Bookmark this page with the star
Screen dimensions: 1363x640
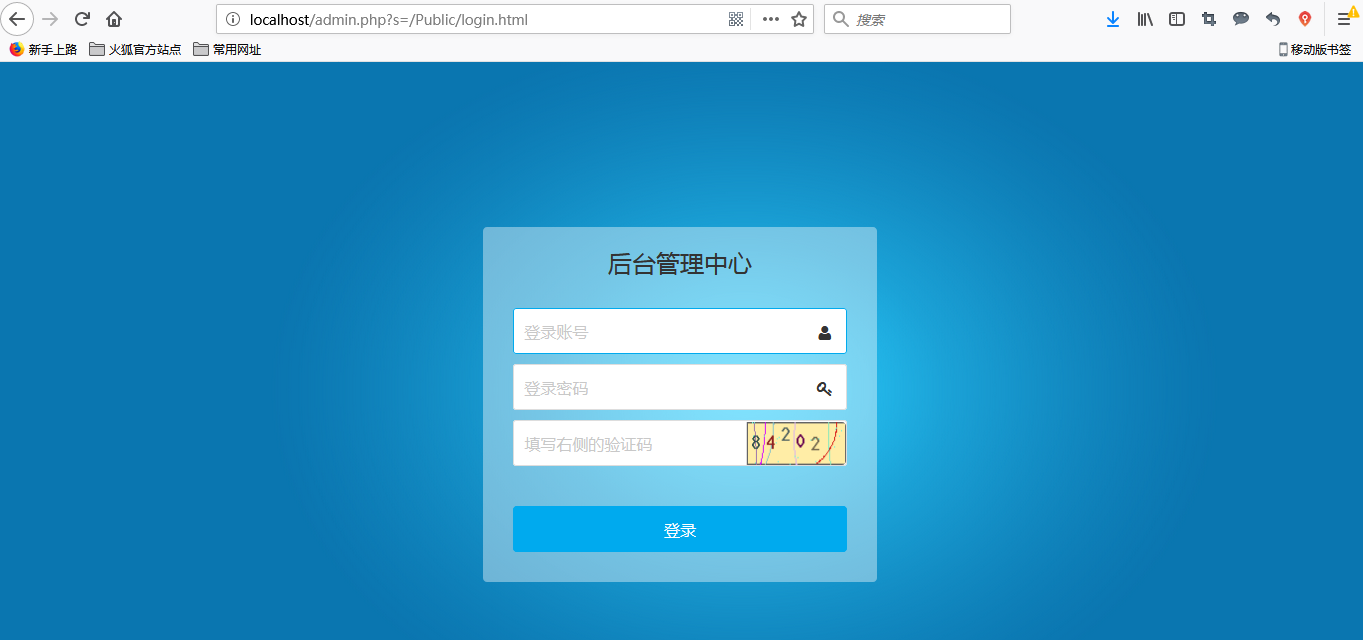tap(799, 19)
